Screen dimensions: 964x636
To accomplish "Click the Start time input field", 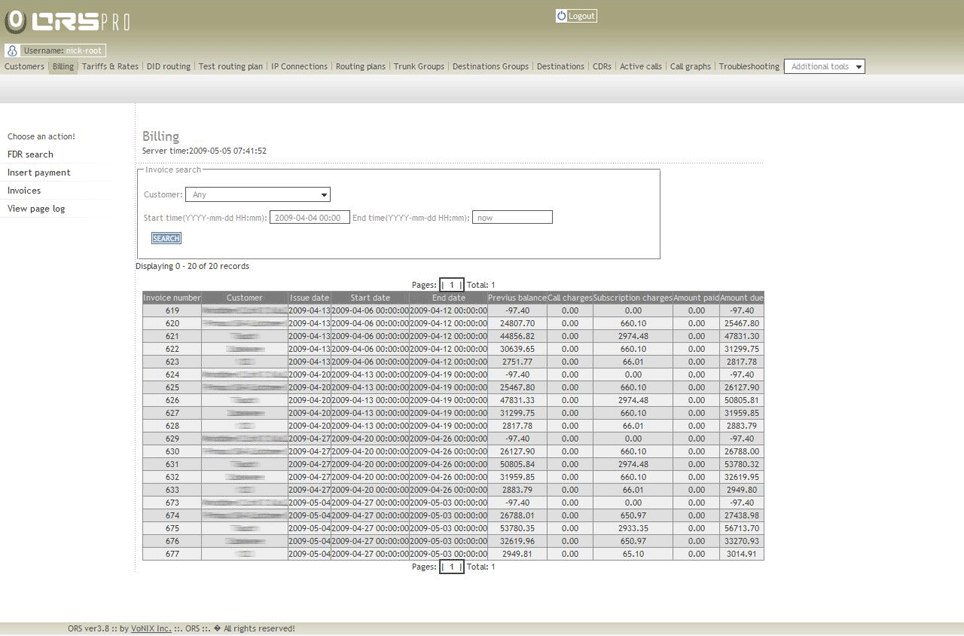I will pyautogui.click(x=309, y=218).
